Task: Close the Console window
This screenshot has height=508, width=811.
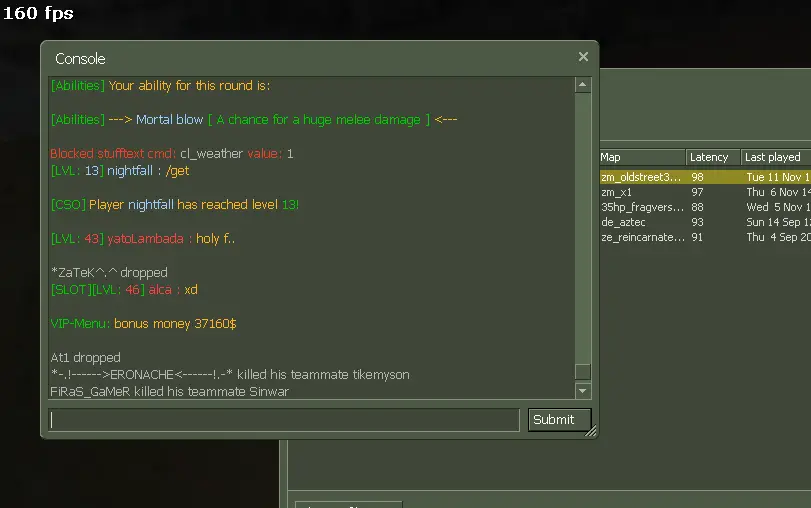Action: tap(583, 57)
